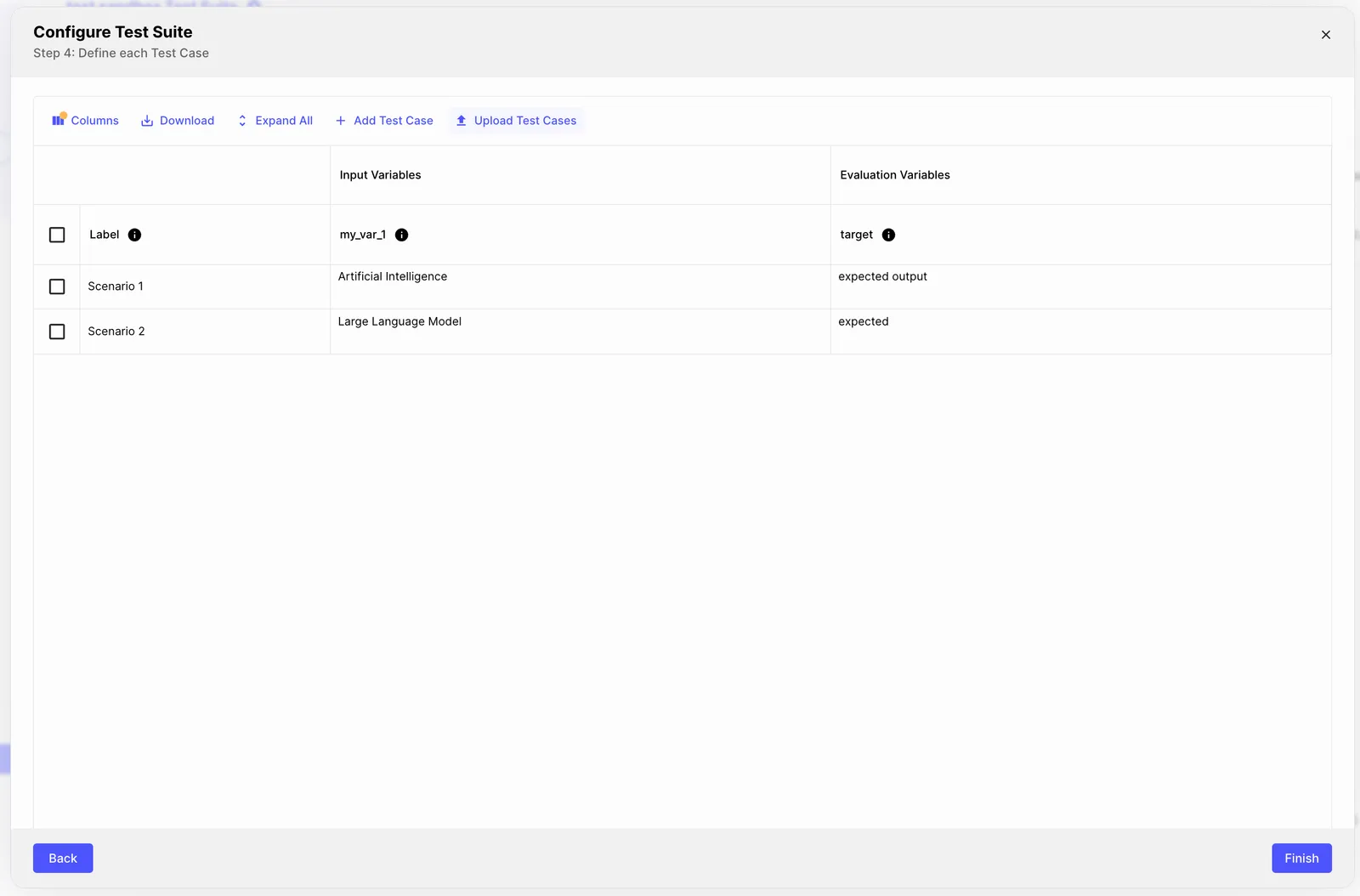Screen dimensions: 1360x896
Task: Select the target column name
Action: click(x=856, y=235)
